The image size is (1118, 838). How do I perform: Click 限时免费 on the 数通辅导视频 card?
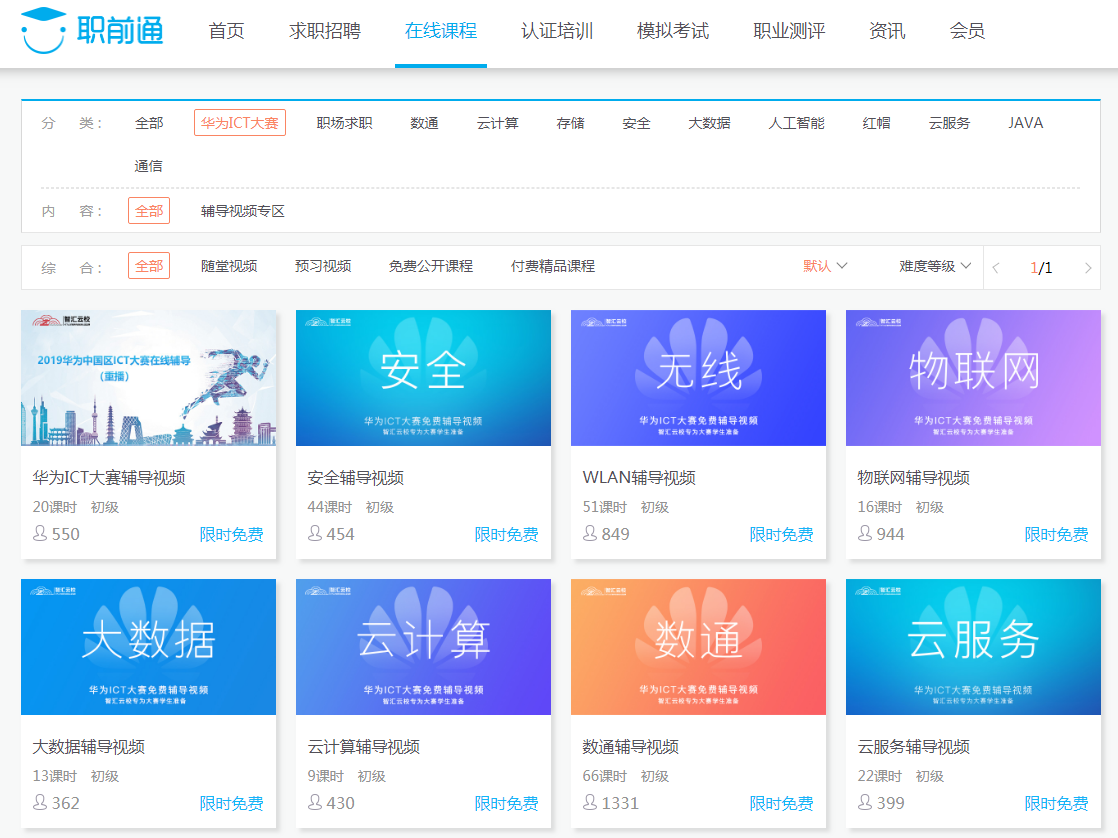click(x=781, y=803)
